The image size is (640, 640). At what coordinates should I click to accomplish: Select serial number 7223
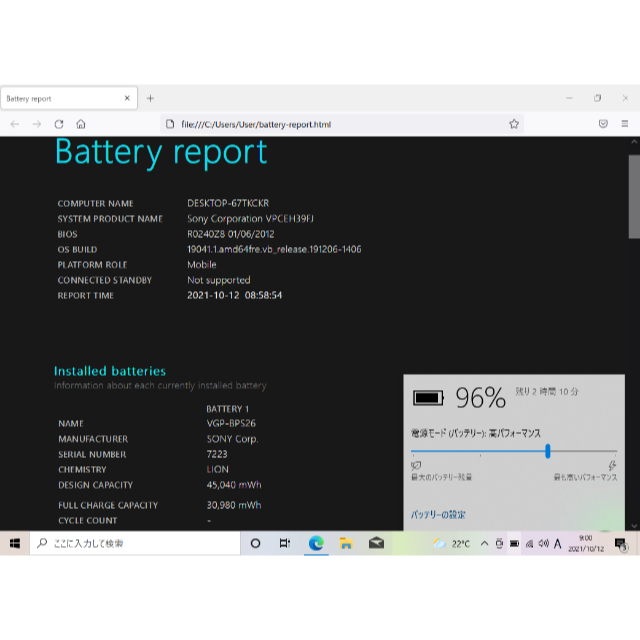pos(217,454)
